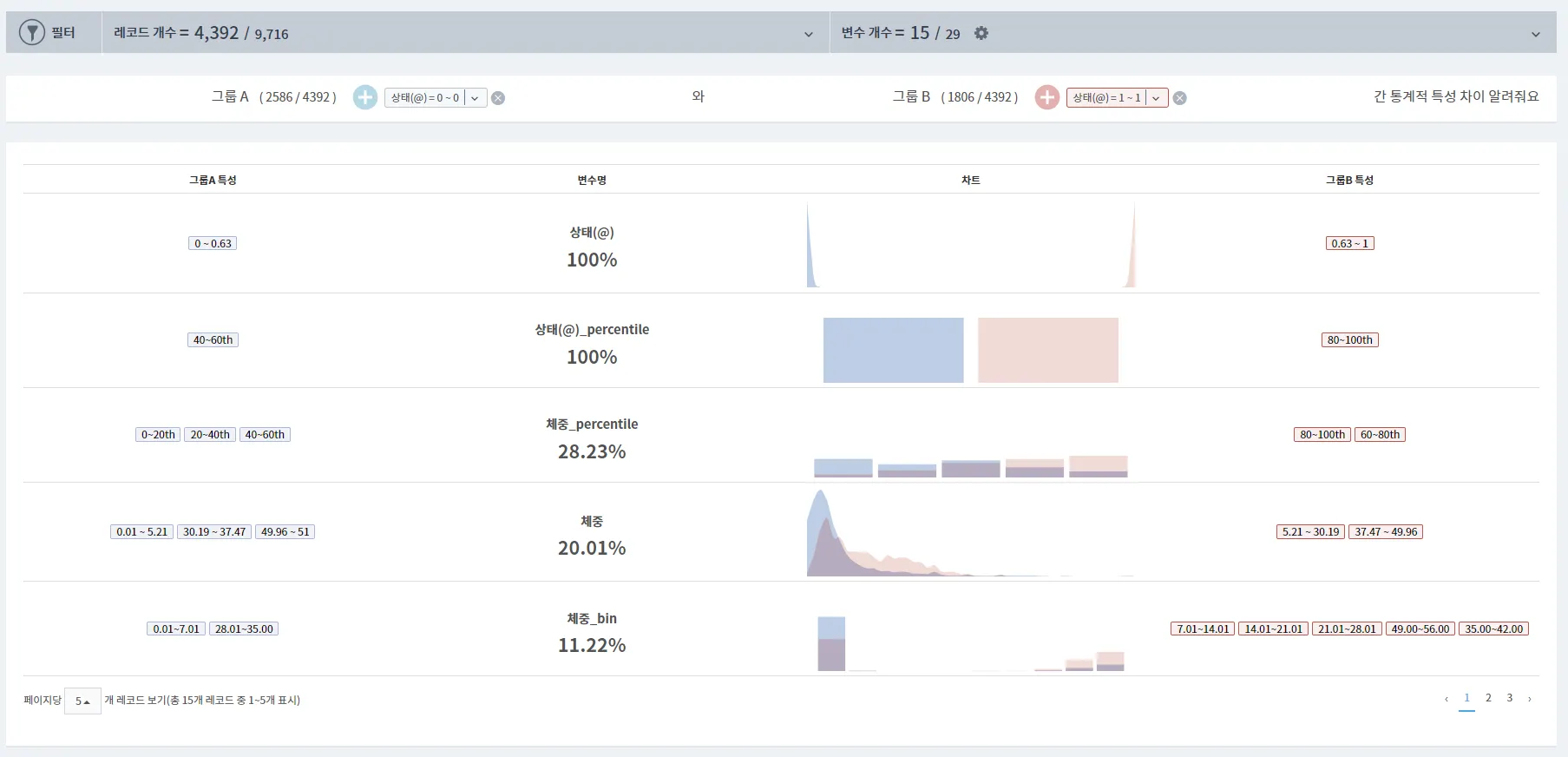Click the 상태(@) distribution chart

[x=970, y=244]
